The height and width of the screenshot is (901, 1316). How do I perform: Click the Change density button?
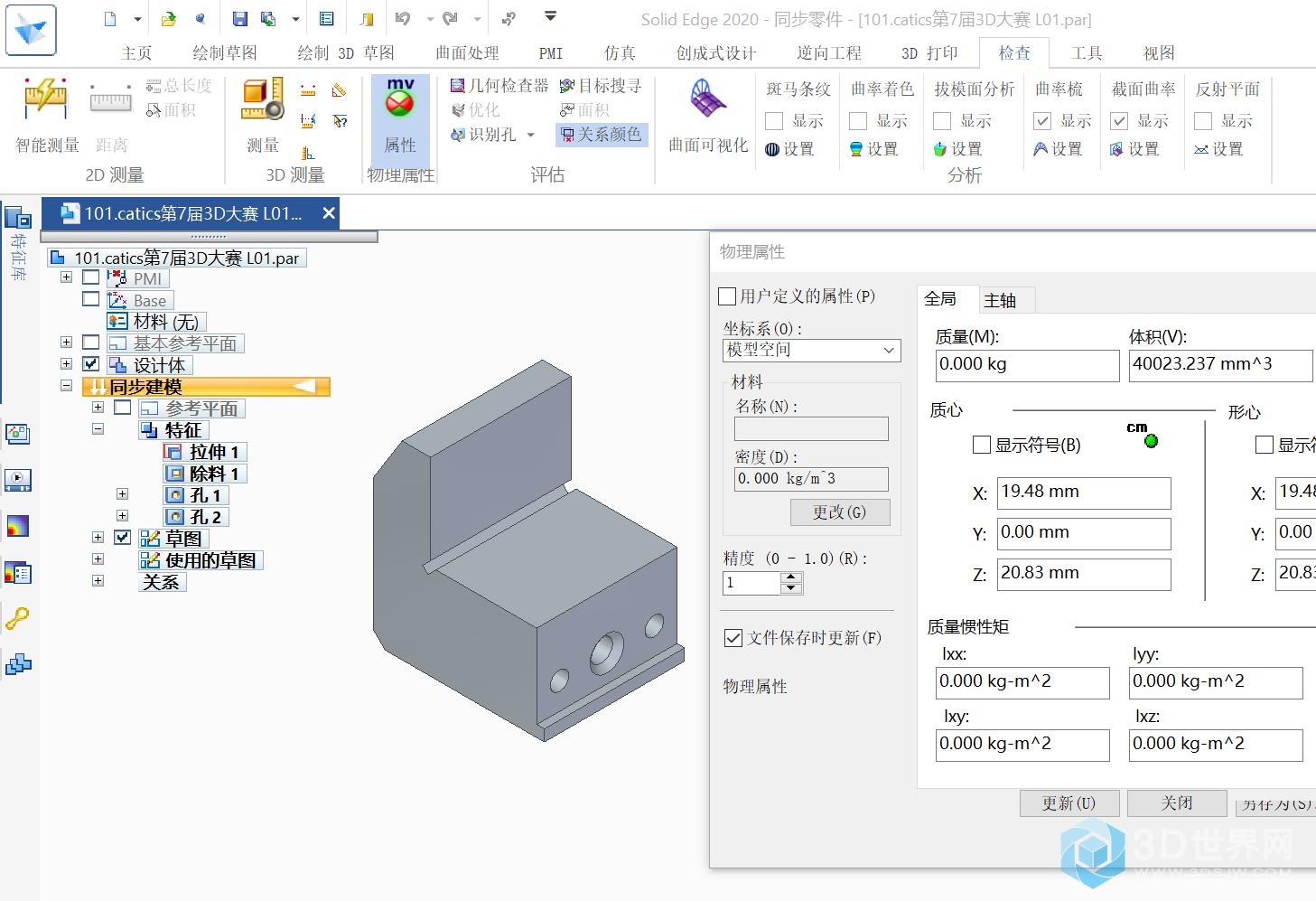coord(839,512)
